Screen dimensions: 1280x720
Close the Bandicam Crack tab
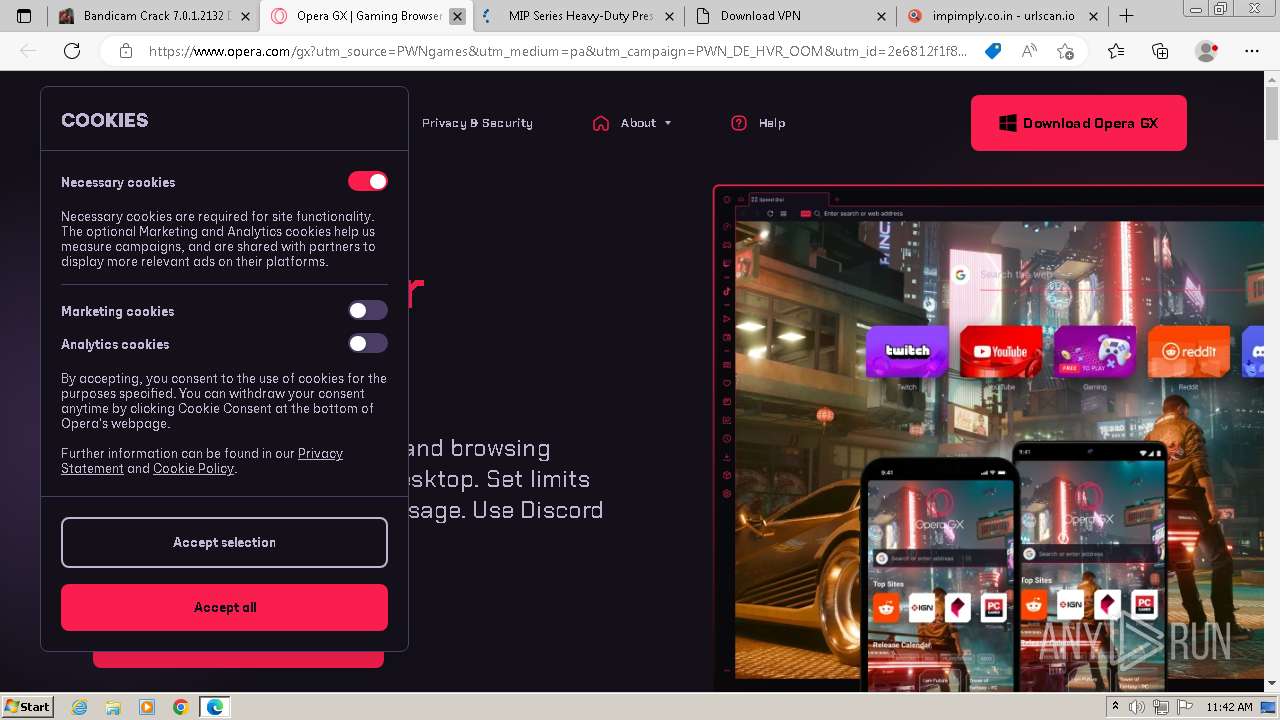246,16
